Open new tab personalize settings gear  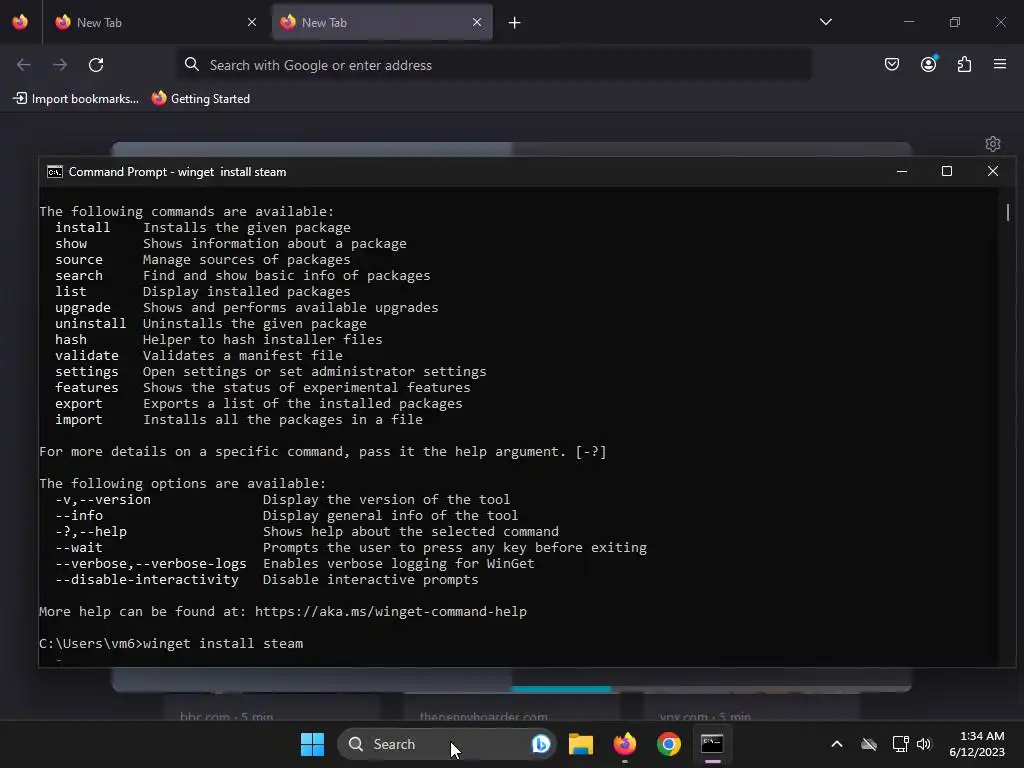(993, 144)
